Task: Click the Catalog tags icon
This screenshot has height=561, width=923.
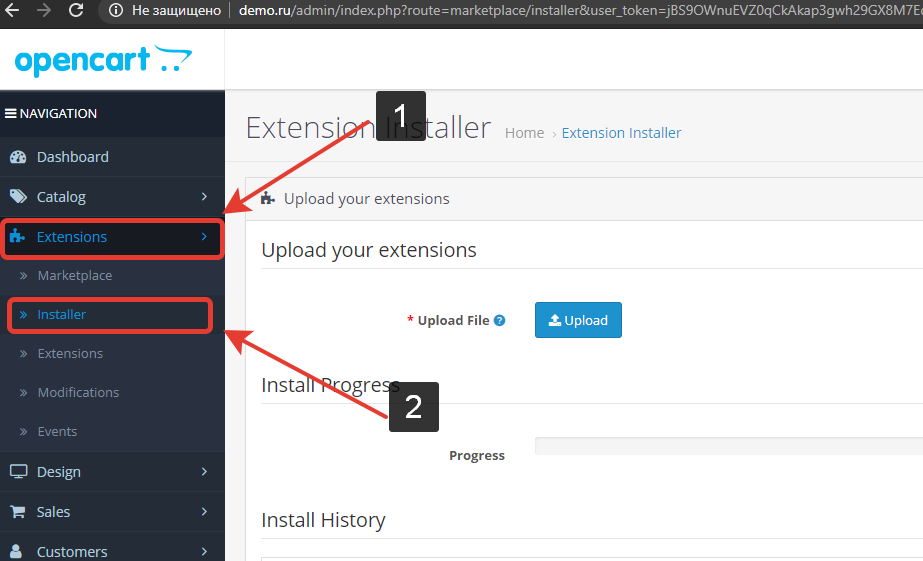Action: tap(18, 197)
